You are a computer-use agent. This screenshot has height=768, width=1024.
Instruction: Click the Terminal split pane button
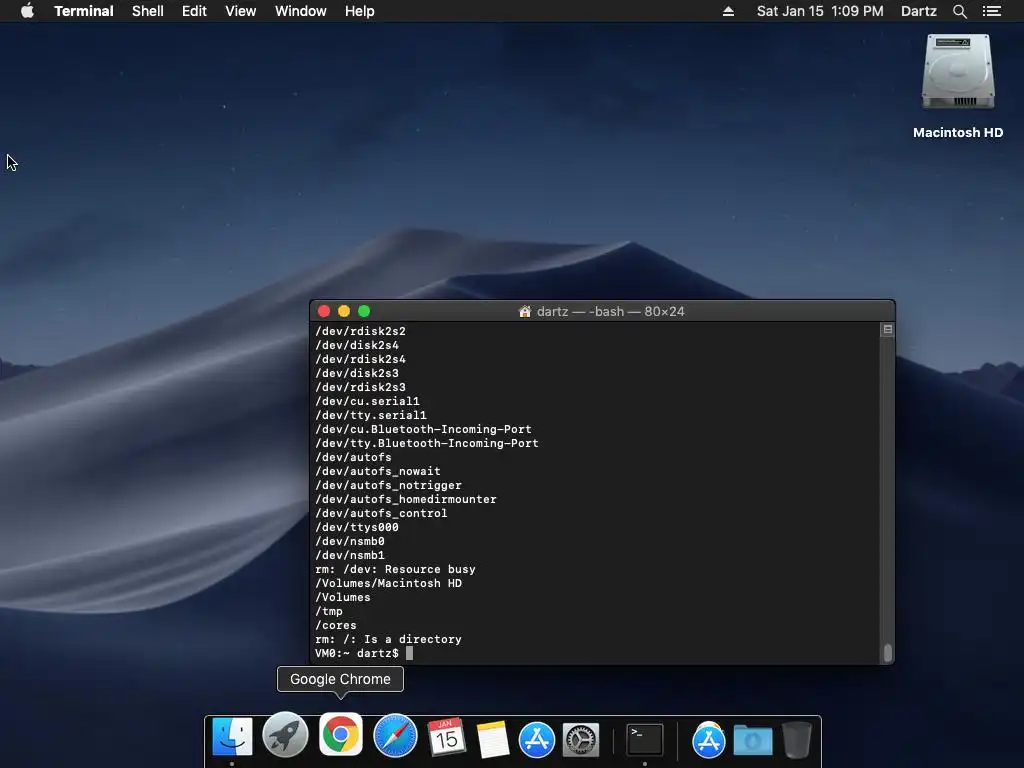(x=888, y=330)
